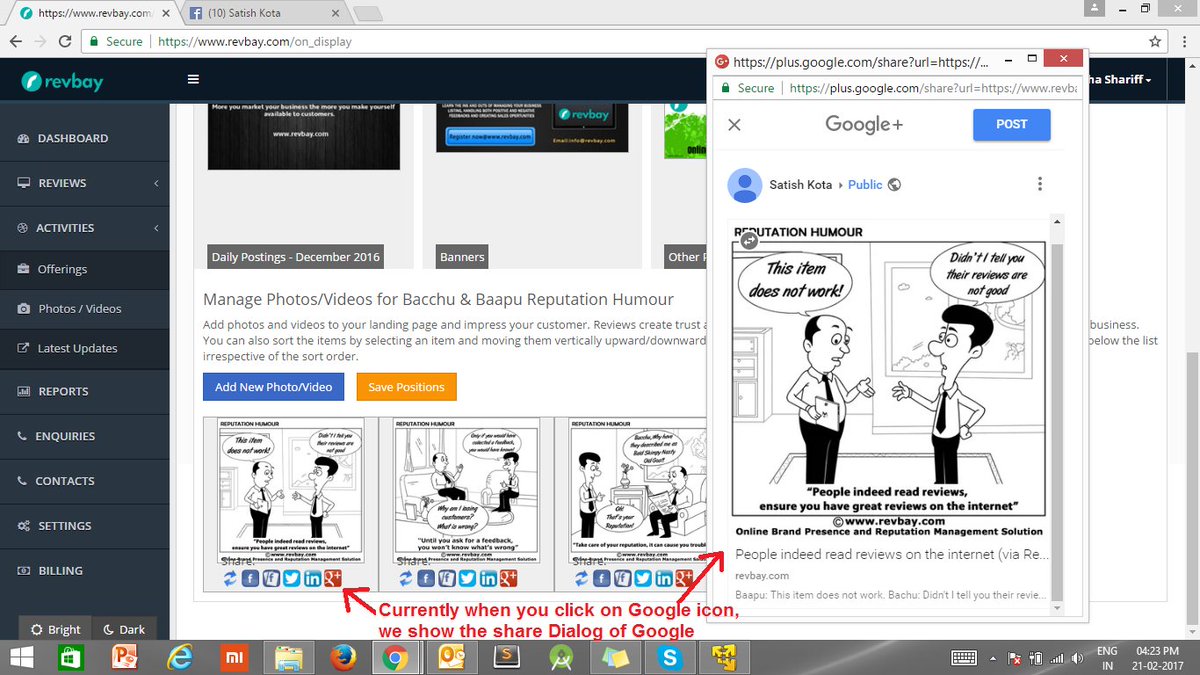Click refresh arrows under 'Why am I losing customers' cartoon
Screen dimensions: 1200x675
405,578
